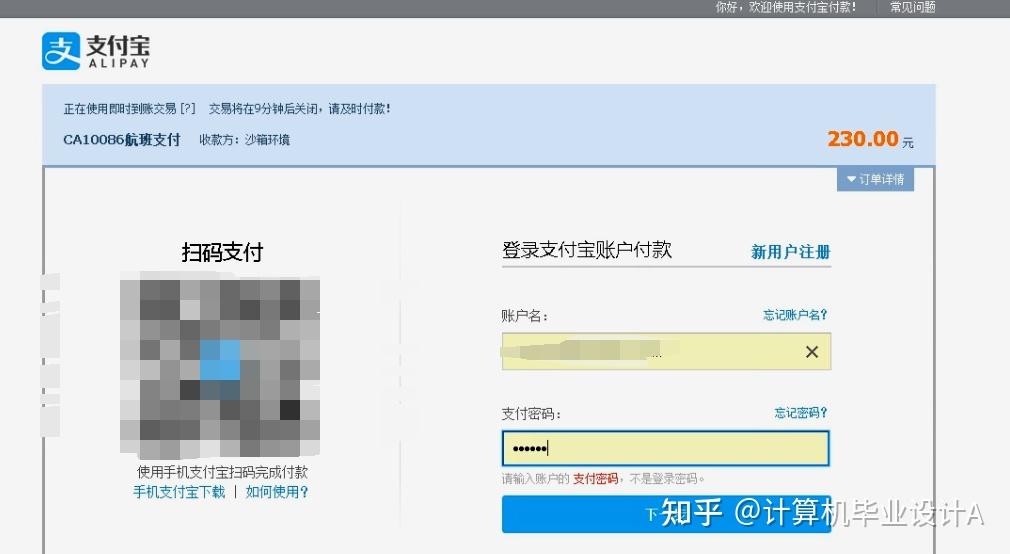The width and height of the screenshot is (1010, 554).
Task: Select the red 支付密码 hint text
Action: coord(595,479)
